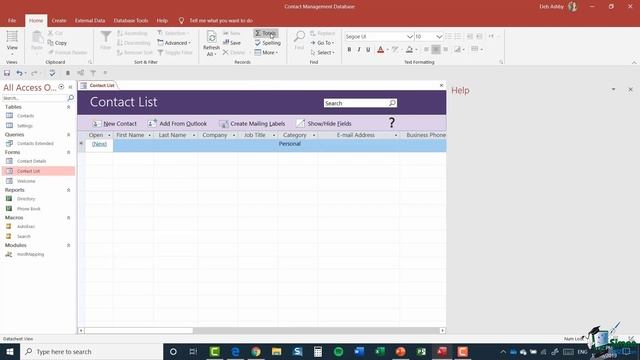Run the Spelling check
Screen dimensions: 640x360
point(267,43)
